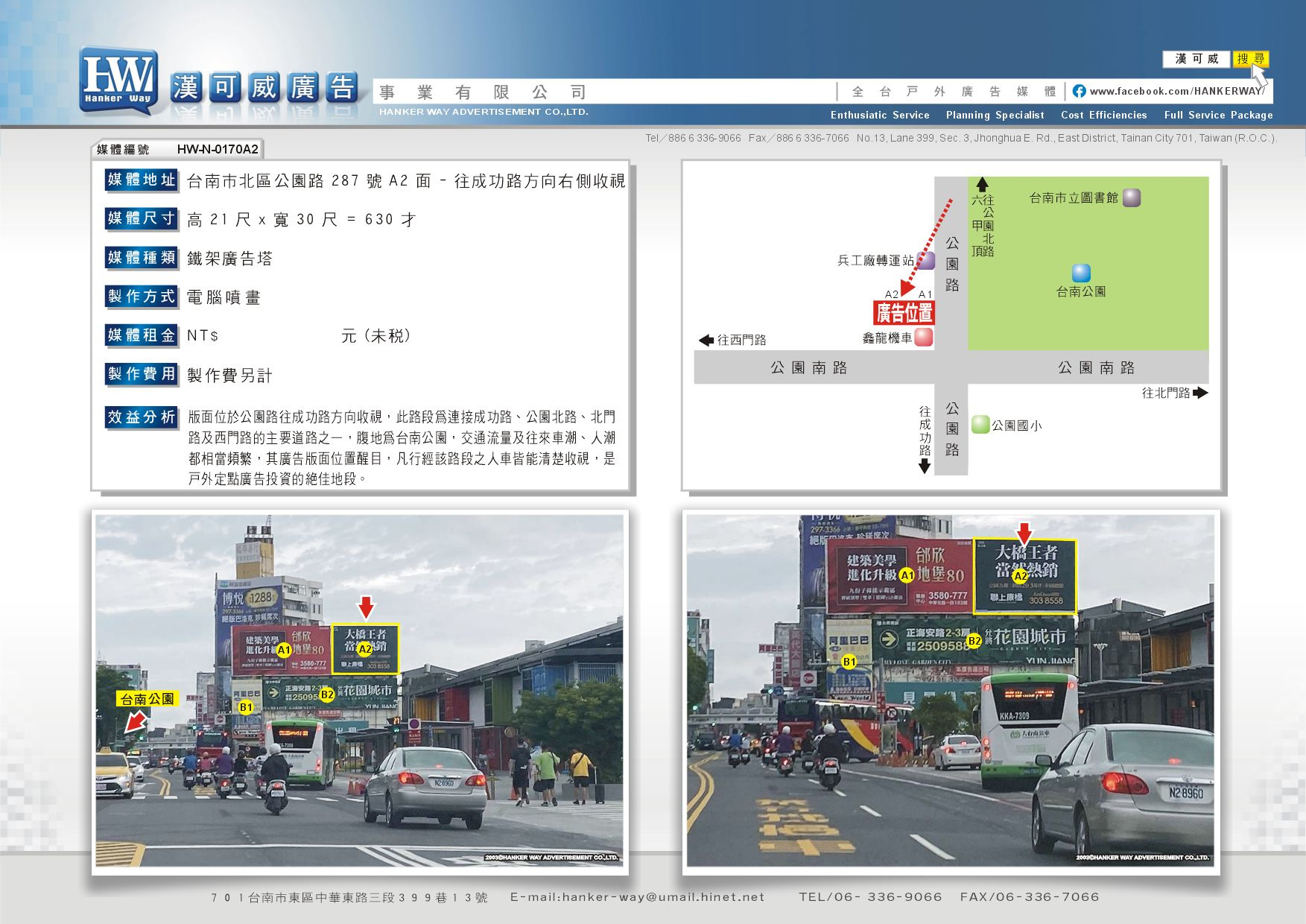Click the 效益分析 label
The image size is (1306, 924).
click(x=142, y=417)
